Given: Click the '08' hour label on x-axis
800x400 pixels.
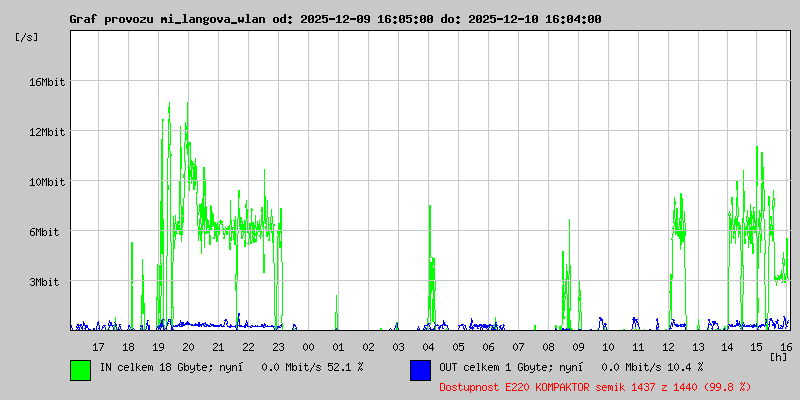Looking at the screenshot, I should click(548, 347).
